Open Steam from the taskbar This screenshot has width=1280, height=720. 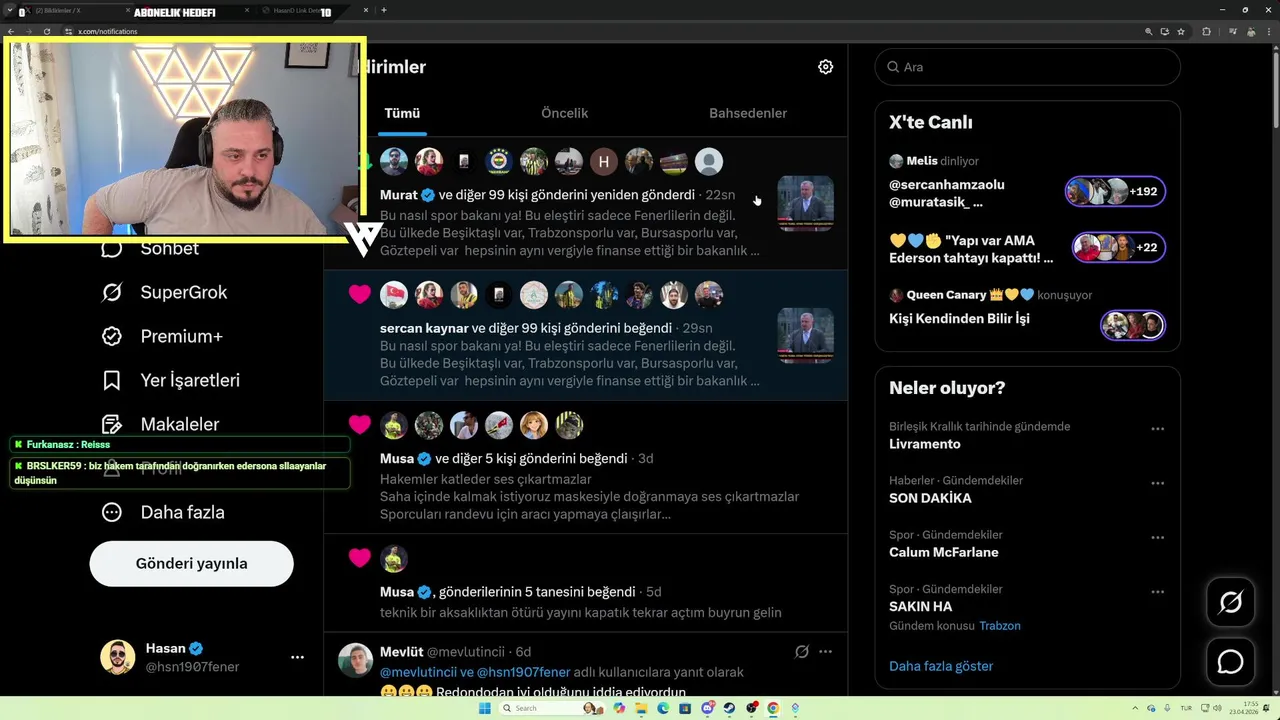coord(729,708)
